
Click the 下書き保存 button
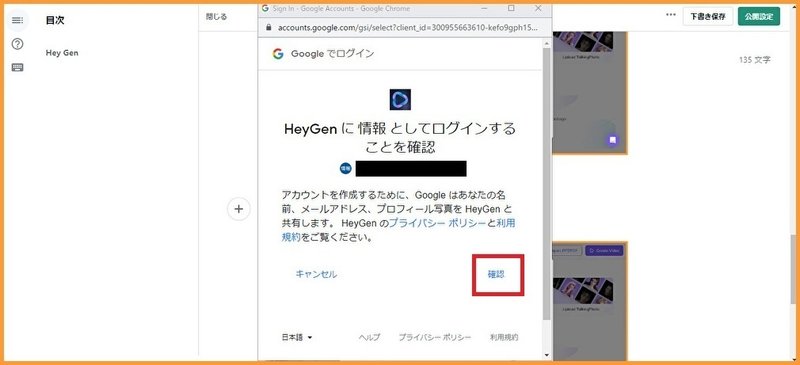(x=708, y=16)
